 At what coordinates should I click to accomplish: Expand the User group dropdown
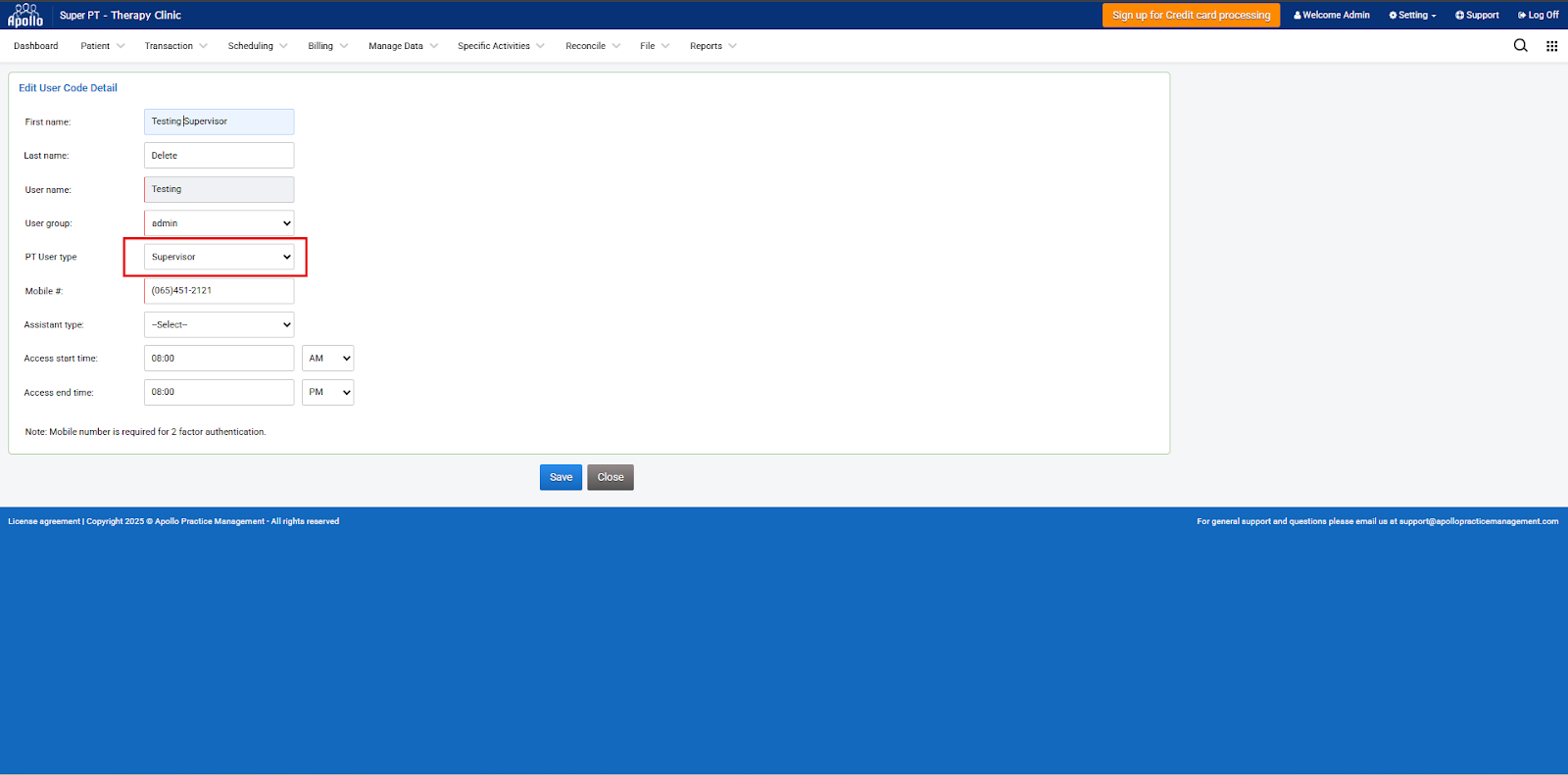[x=219, y=223]
